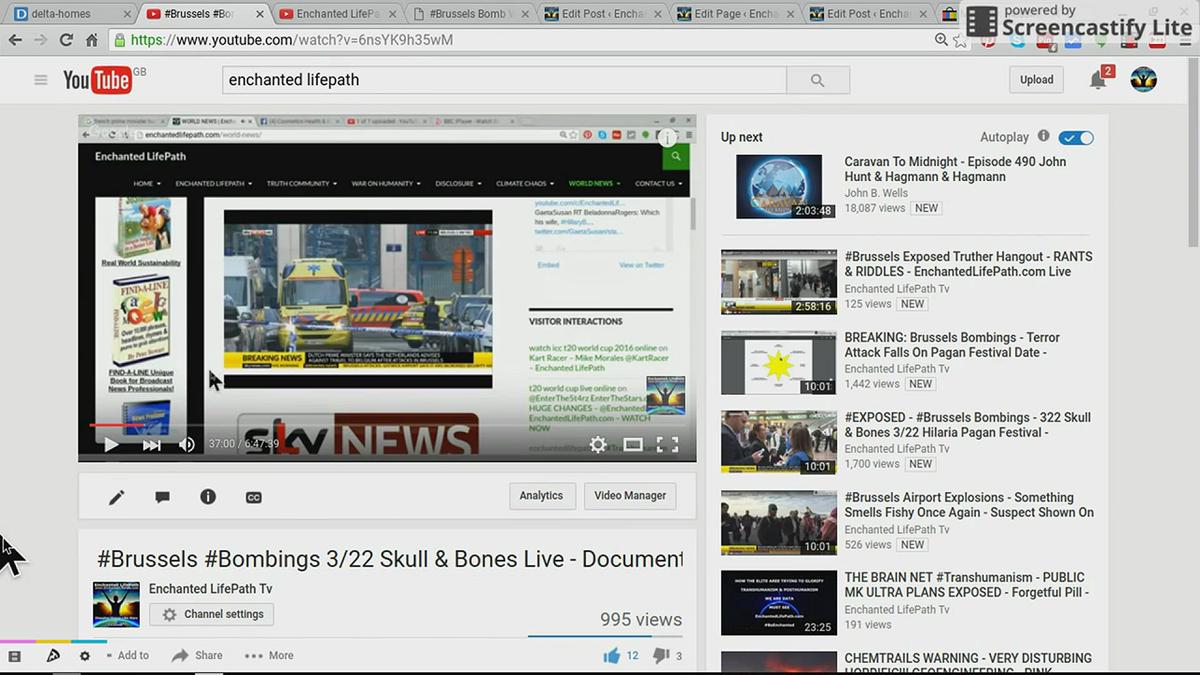The height and width of the screenshot is (675, 1200).
Task: Open the notifications bell
Action: 1098,80
